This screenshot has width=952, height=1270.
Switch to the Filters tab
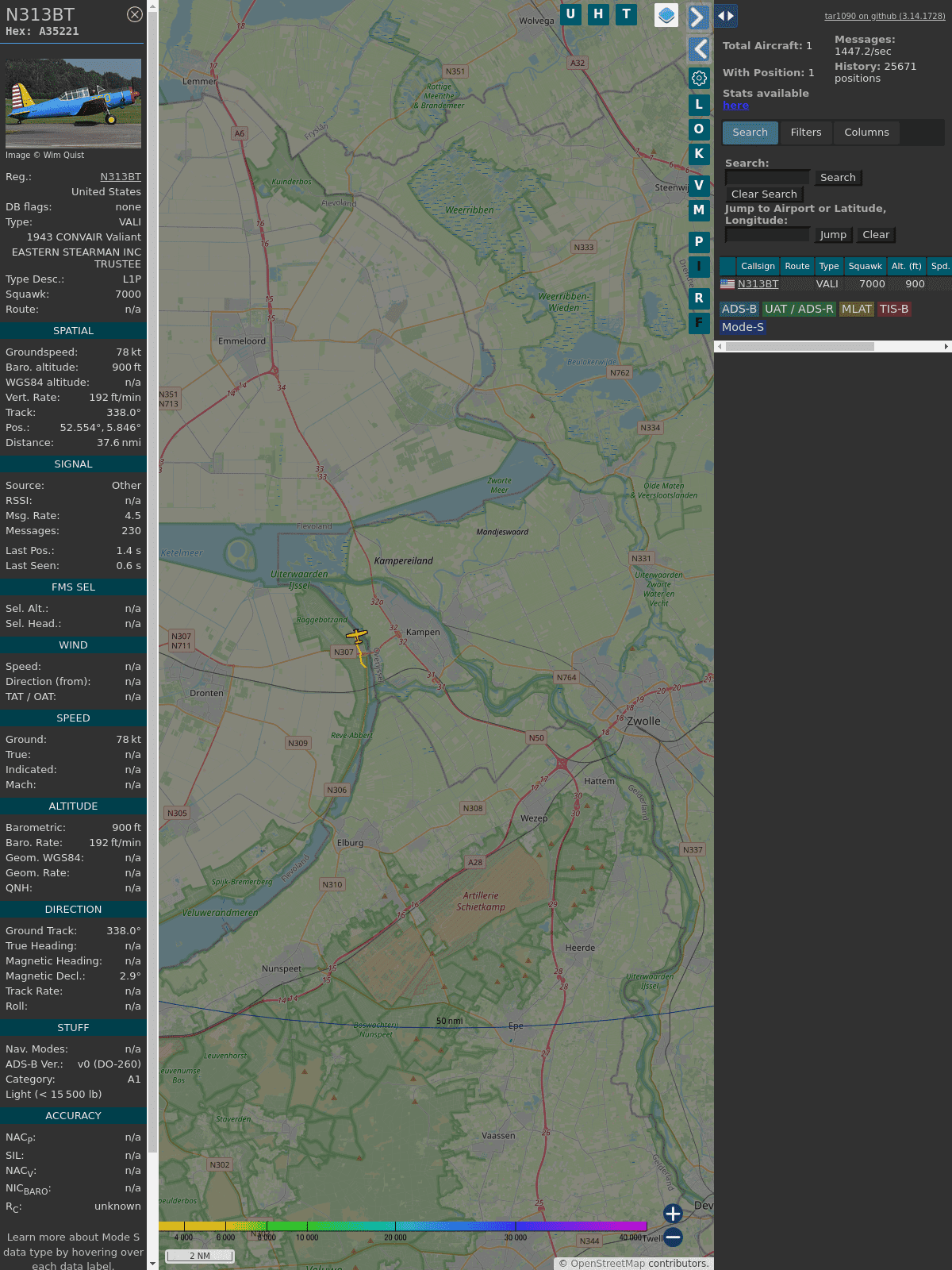(805, 133)
